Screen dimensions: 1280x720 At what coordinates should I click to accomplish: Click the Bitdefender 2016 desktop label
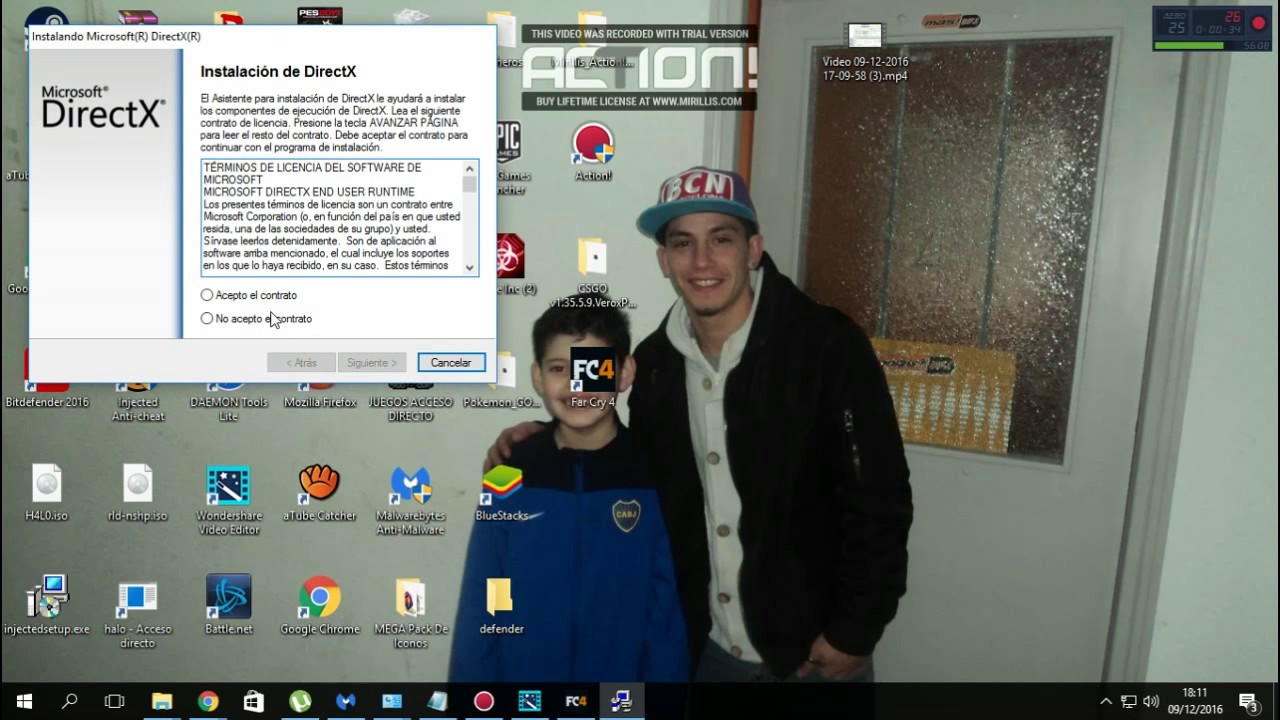coord(47,402)
